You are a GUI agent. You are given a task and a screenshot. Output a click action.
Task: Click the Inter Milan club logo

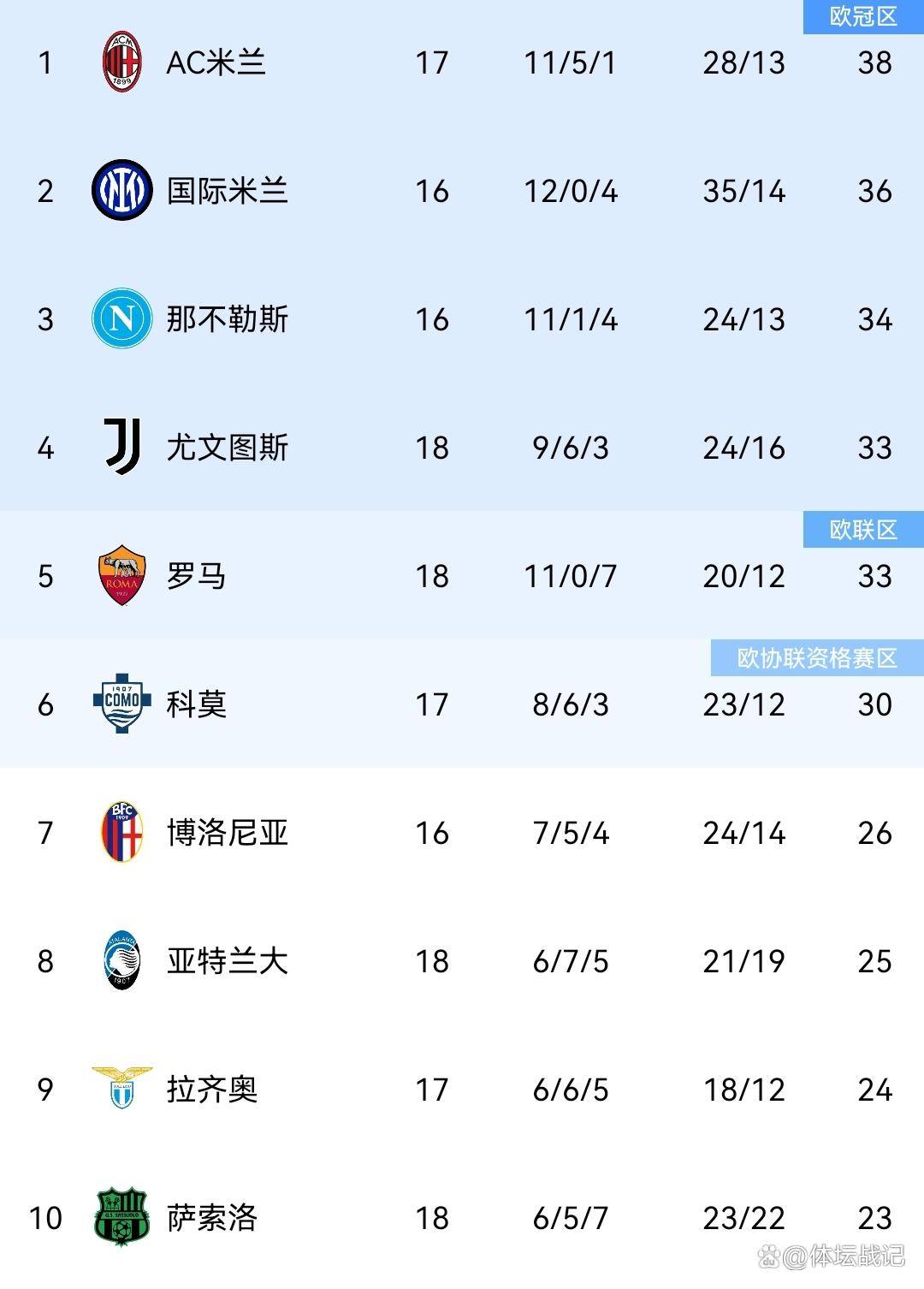coord(121,190)
